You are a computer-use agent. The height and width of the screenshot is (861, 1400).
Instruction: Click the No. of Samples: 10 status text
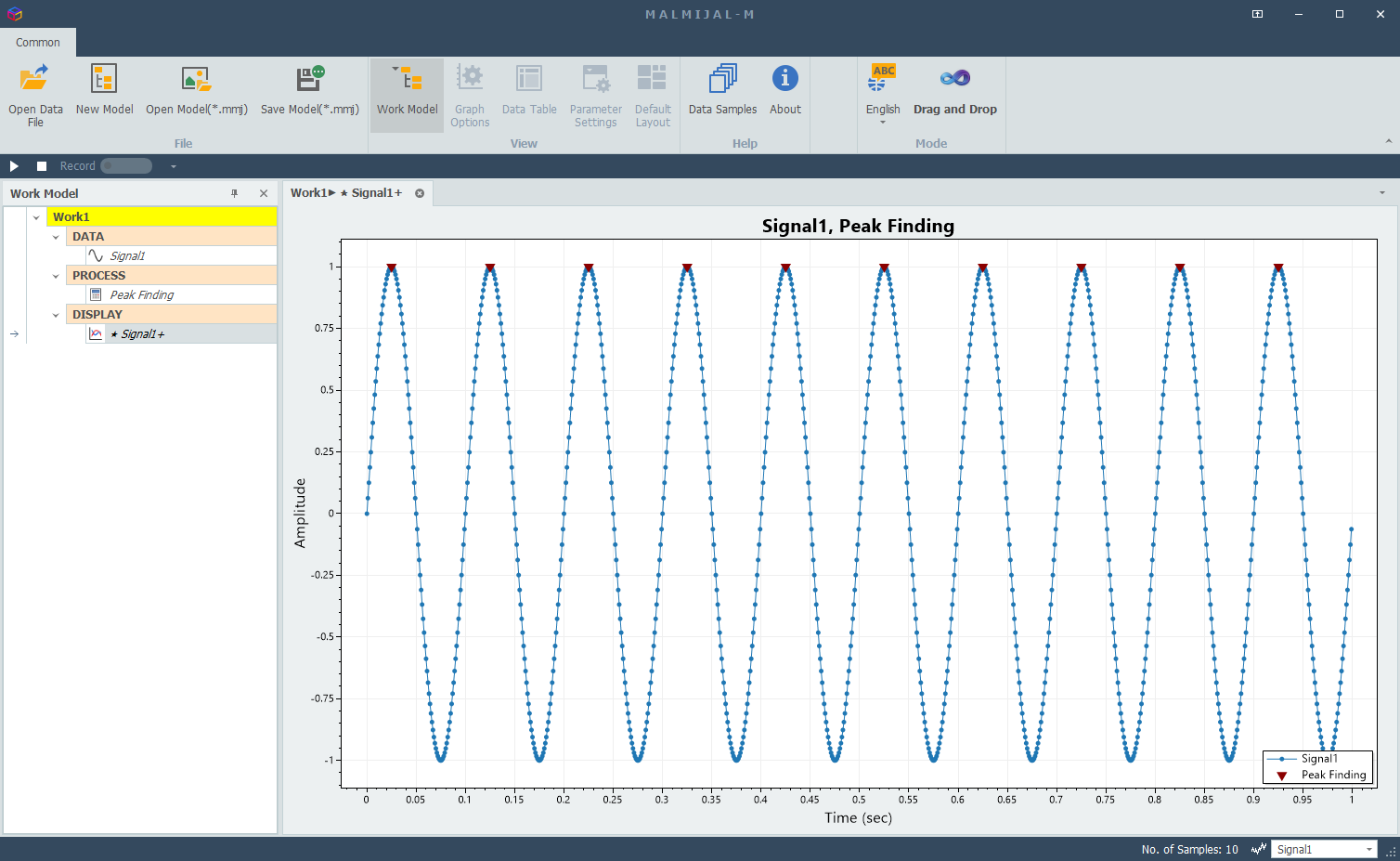[x=1189, y=849]
